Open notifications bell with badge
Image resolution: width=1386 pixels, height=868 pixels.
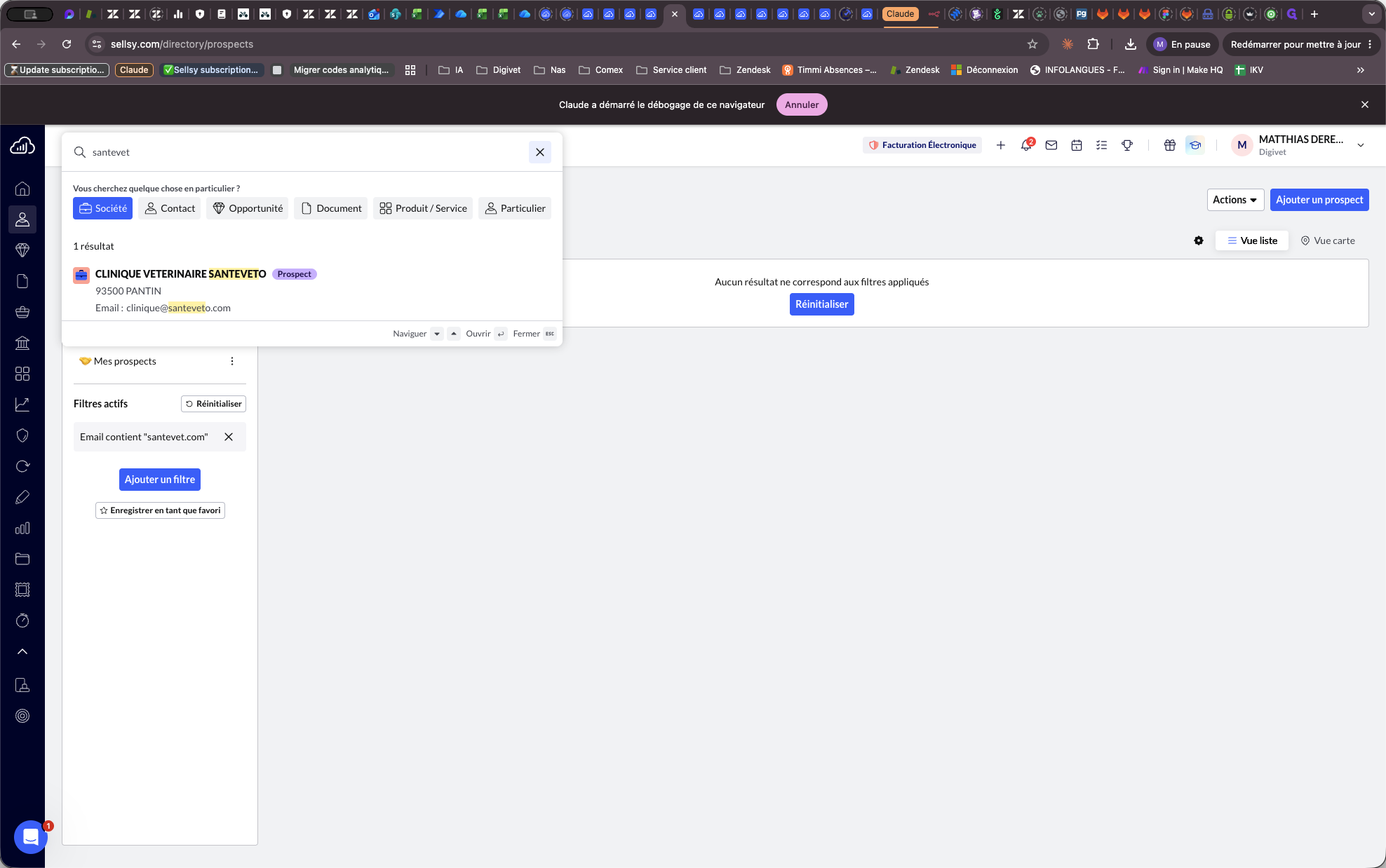click(1026, 145)
